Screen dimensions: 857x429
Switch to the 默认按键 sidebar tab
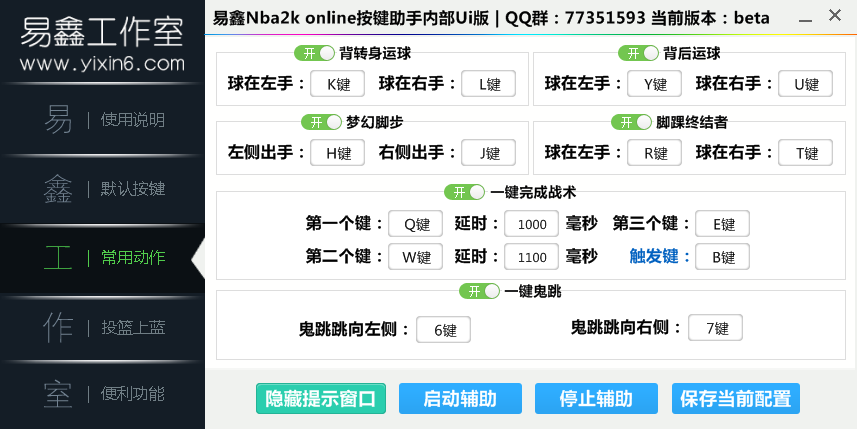click(102, 188)
